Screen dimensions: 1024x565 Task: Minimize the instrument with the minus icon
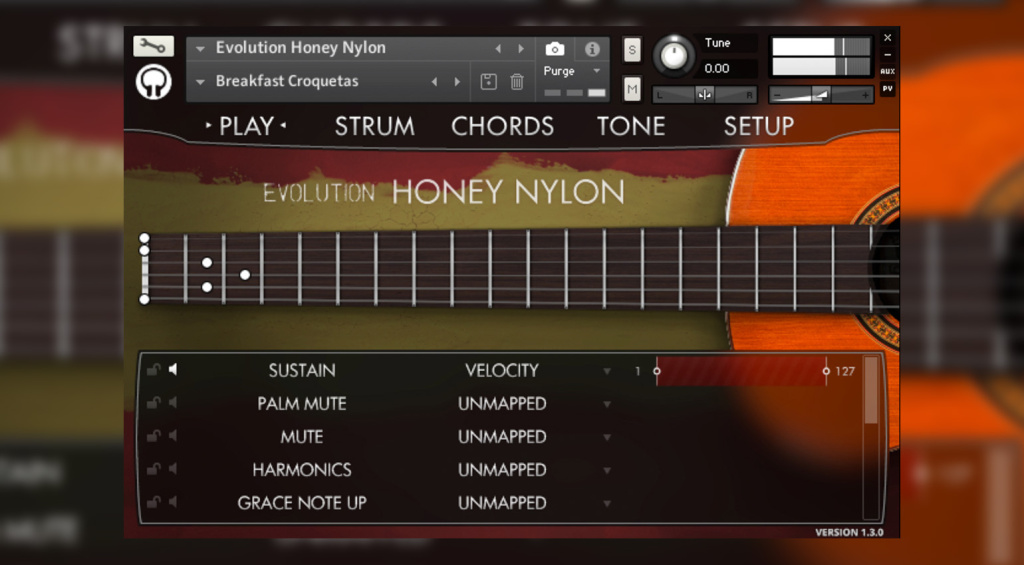tap(888, 55)
